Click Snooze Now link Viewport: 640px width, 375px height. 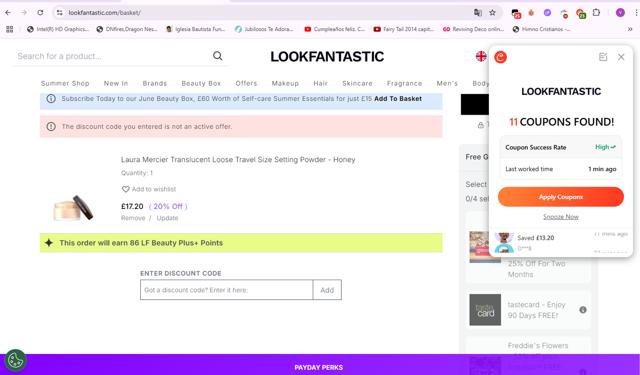[561, 217]
